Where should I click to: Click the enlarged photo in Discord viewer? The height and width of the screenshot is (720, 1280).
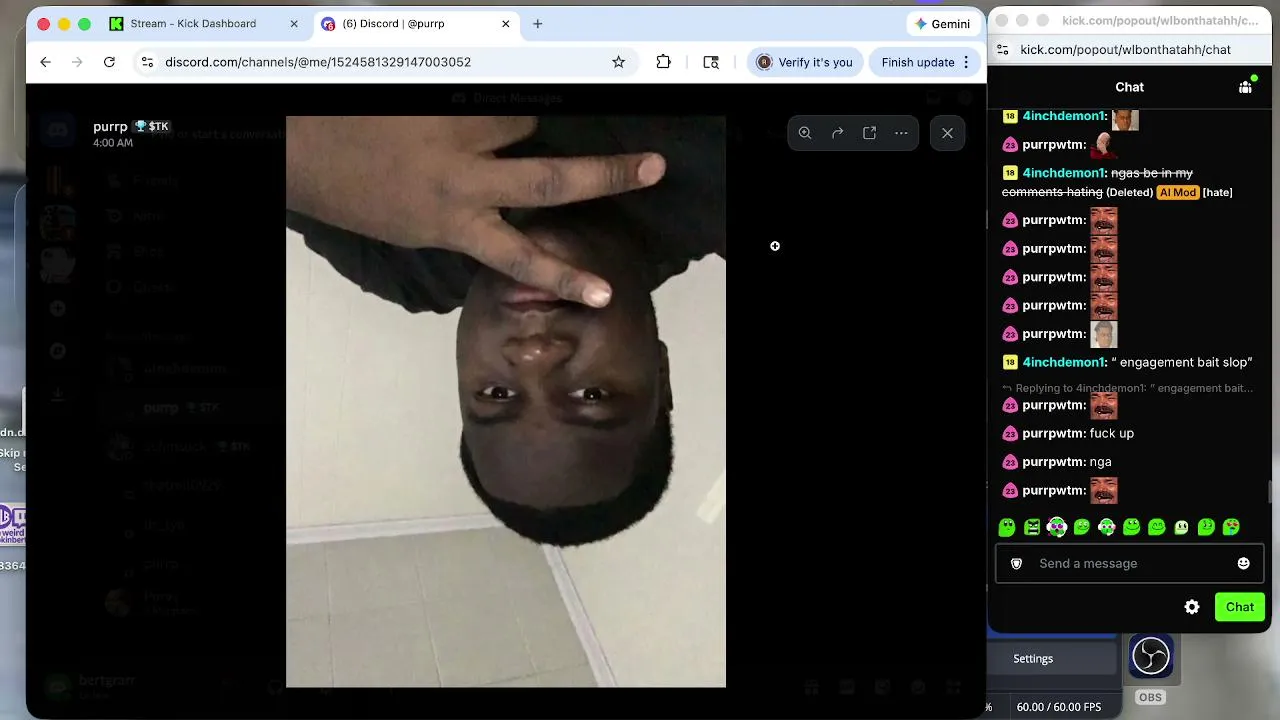506,402
